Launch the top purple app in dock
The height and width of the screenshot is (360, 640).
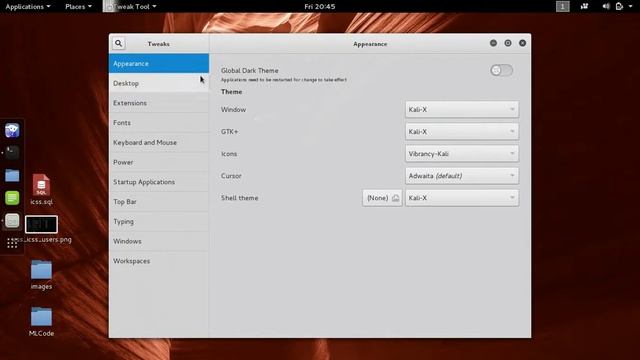pos(12,130)
